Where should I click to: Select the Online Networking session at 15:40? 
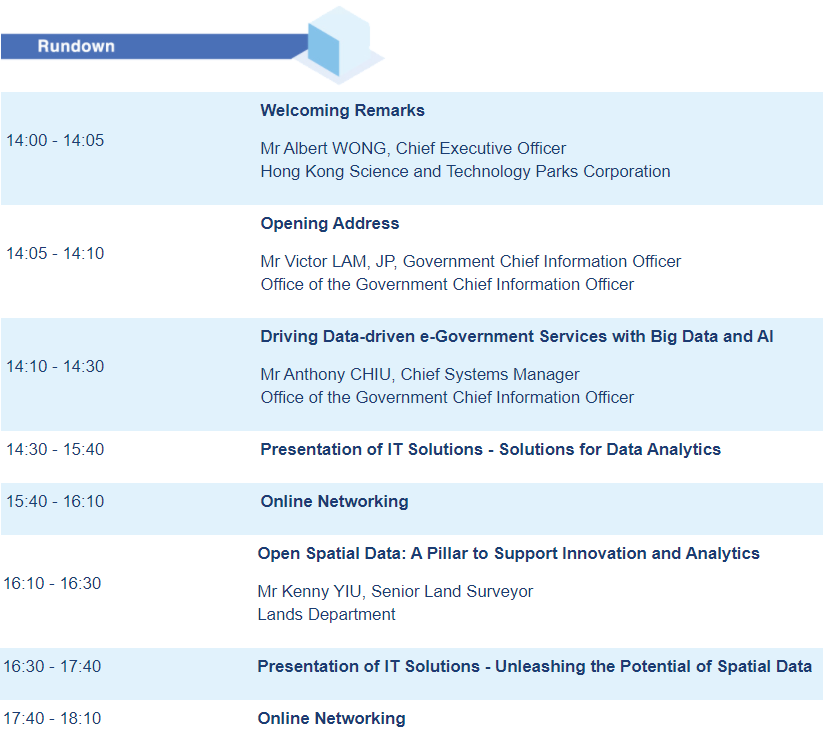[334, 501]
